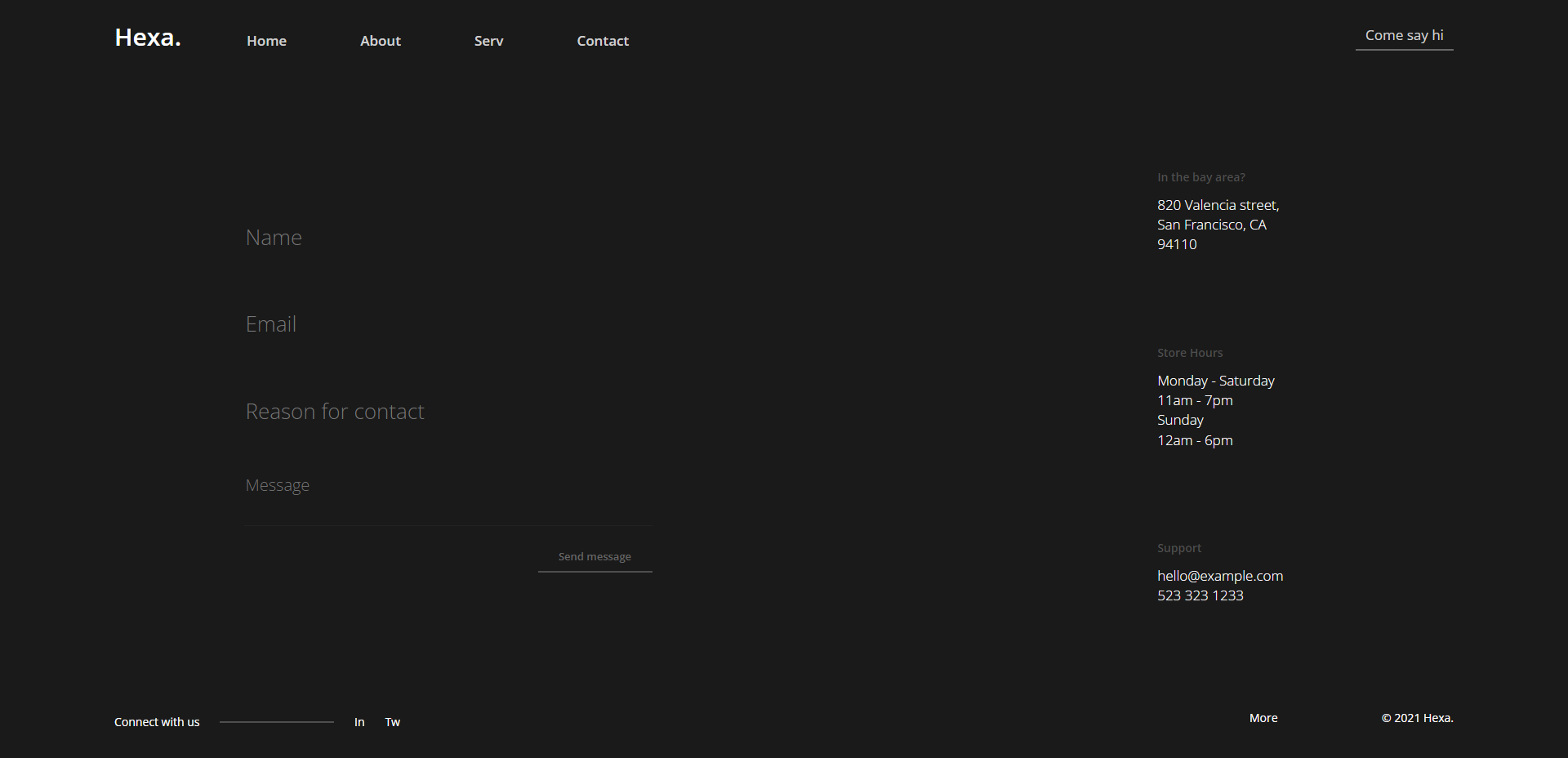Click the More link in footer

pos(1263,718)
